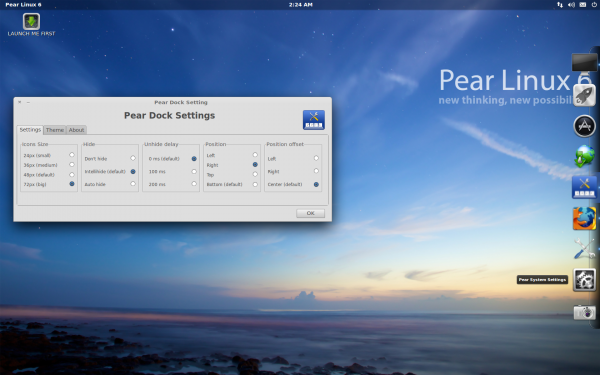Confirm with the OK button
The height and width of the screenshot is (375, 600).
point(310,213)
